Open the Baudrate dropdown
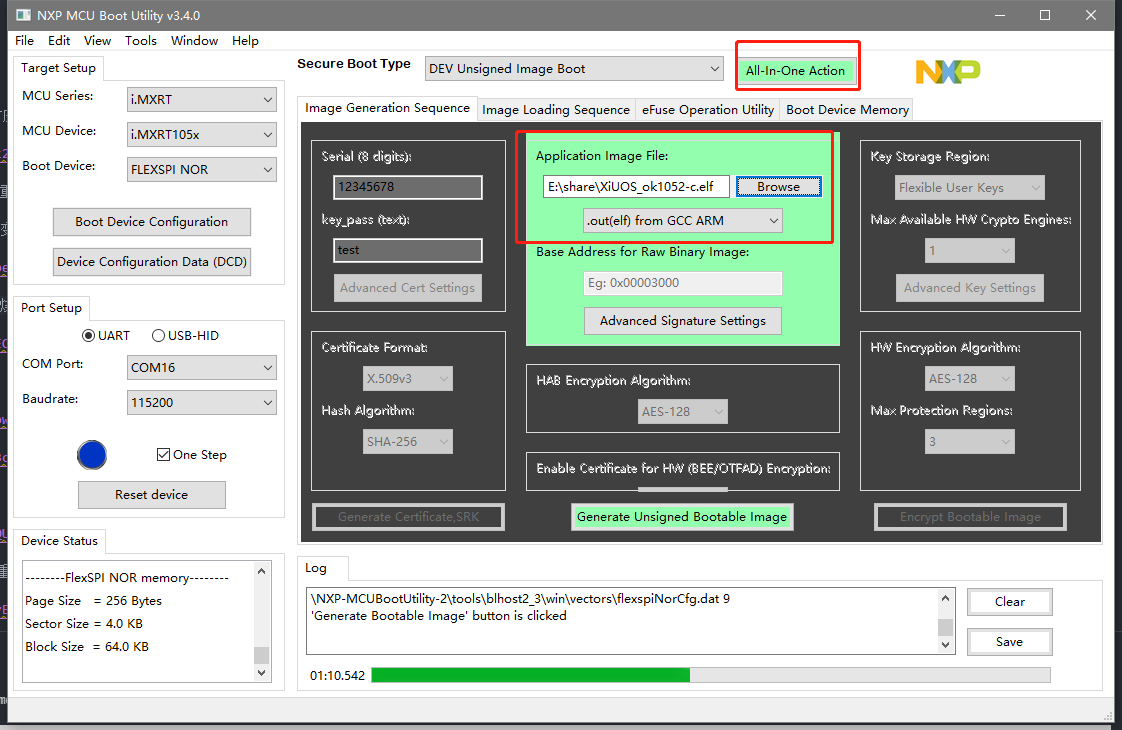The height and width of the screenshot is (730, 1122). pos(202,403)
